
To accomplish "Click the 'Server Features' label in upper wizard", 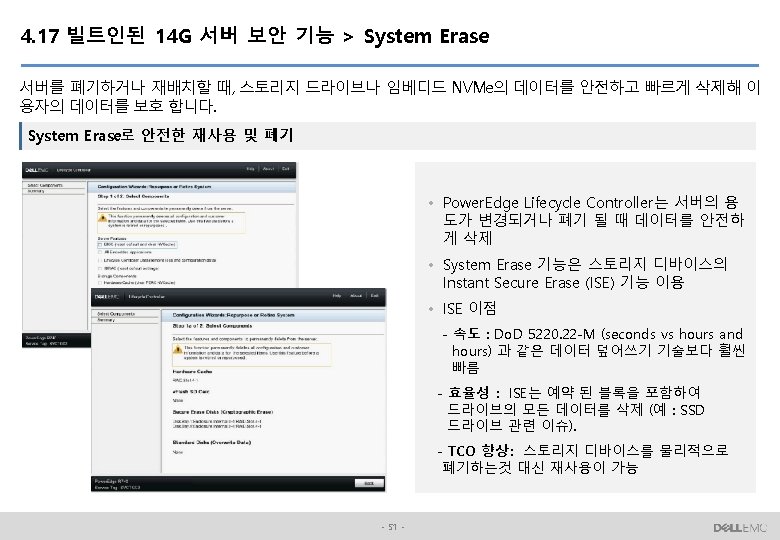I will (x=112, y=239).
